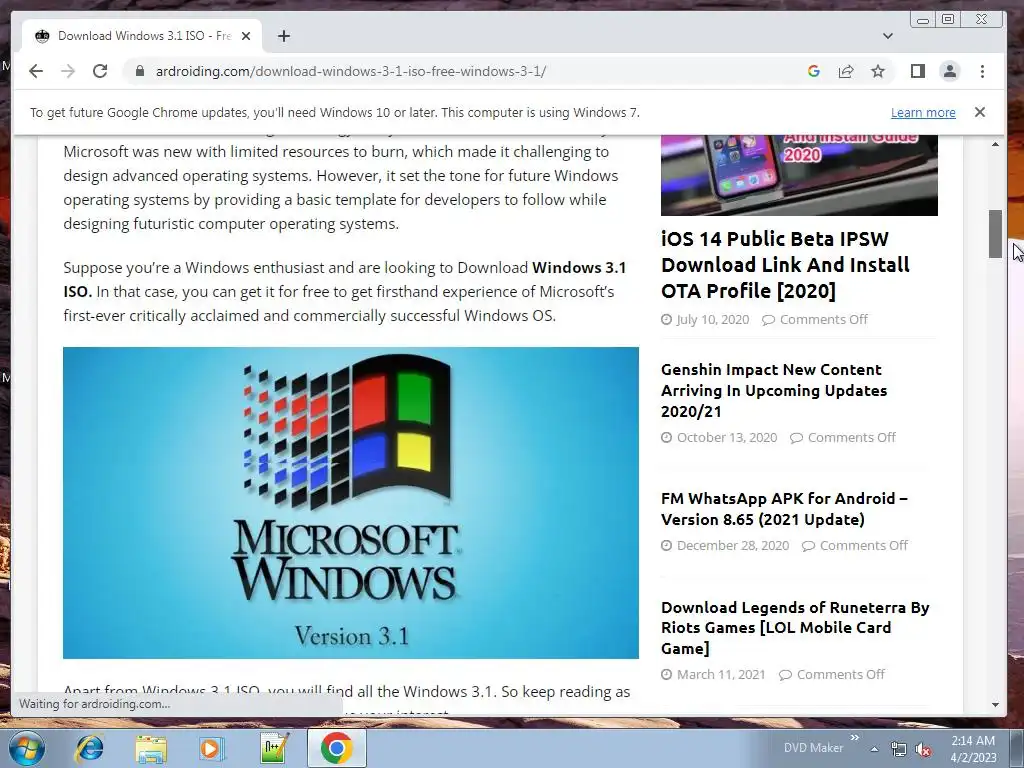Screen dimensions: 1024x768
Task: Click the Chrome taskbar button
Action: (x=336, y=748)
